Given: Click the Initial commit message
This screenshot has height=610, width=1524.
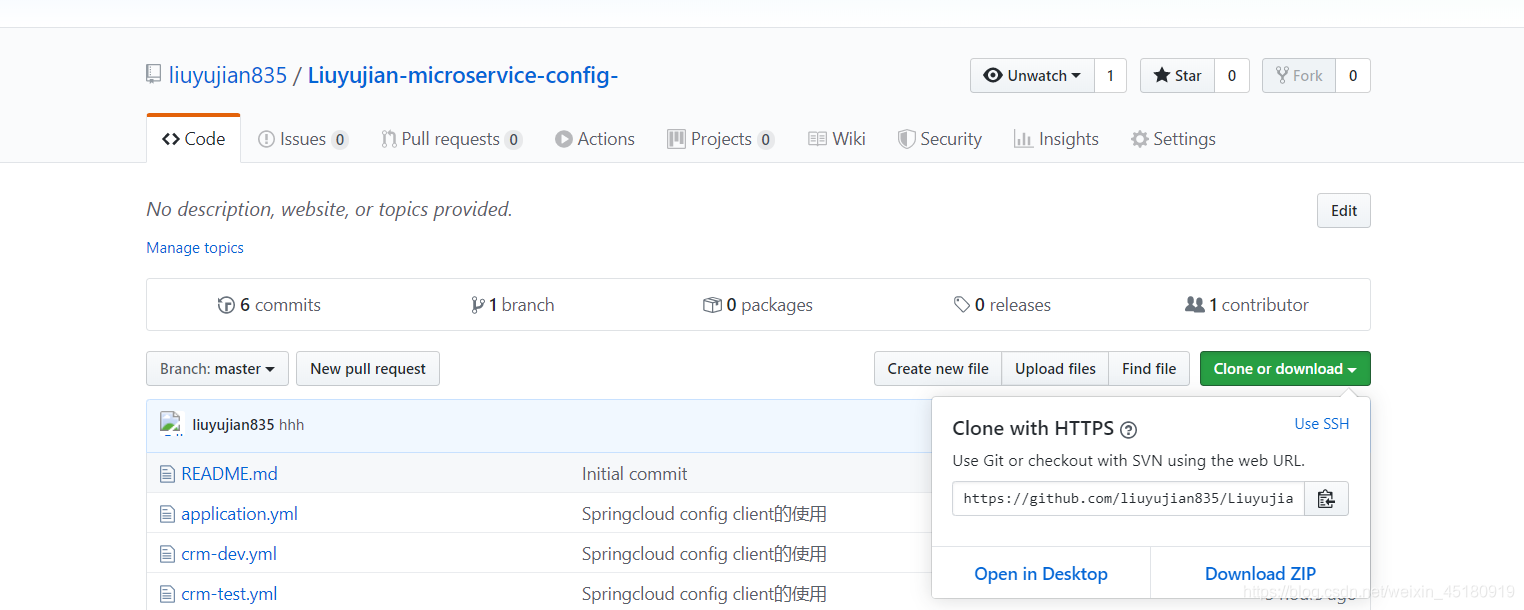Looking at the screenshot, I should point(635,474).
